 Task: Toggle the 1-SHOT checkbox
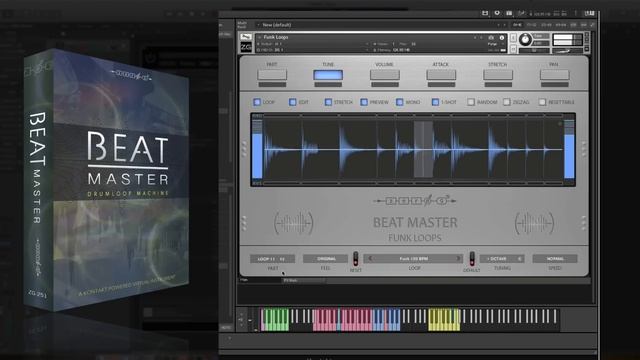coord(436,102)
